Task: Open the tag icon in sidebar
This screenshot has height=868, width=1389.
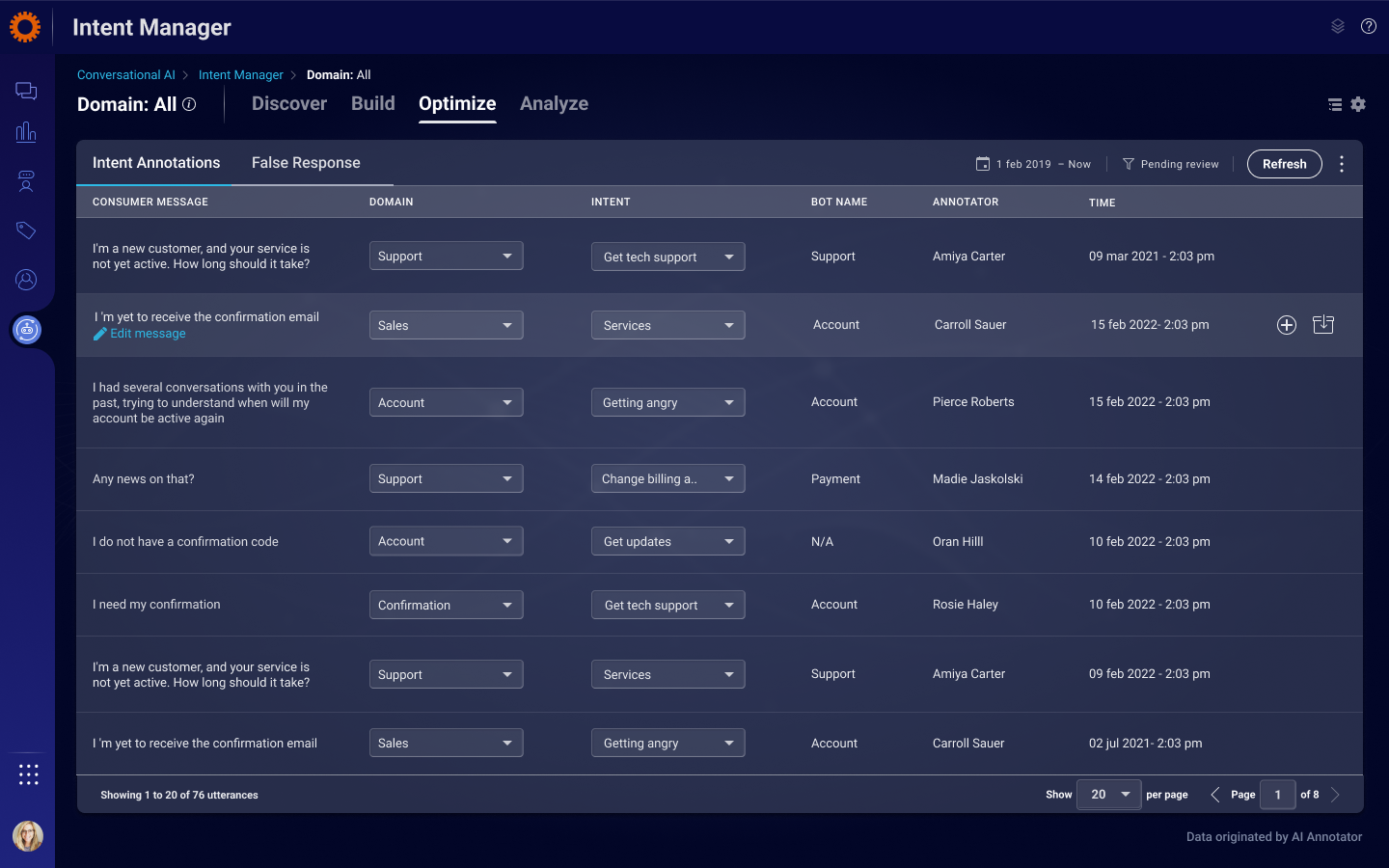Action: tap(26, 230)
